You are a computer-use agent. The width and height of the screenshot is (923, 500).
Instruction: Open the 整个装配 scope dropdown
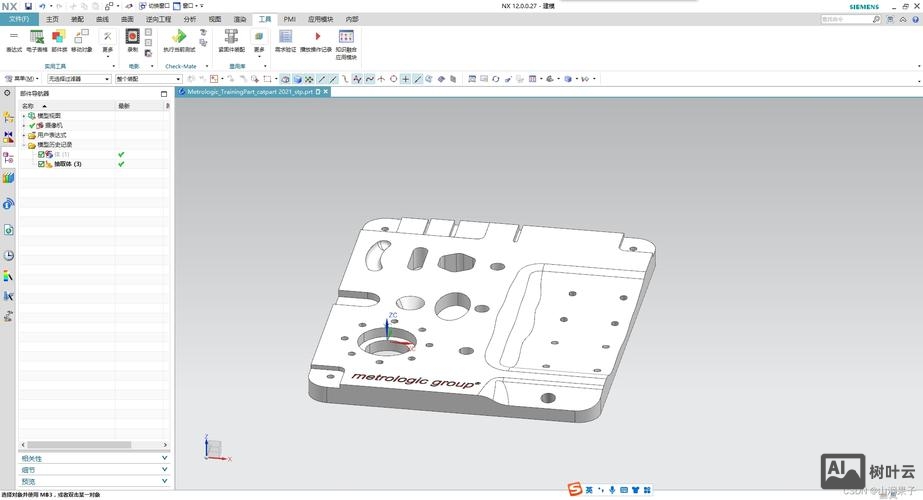(x=146, y=79)
